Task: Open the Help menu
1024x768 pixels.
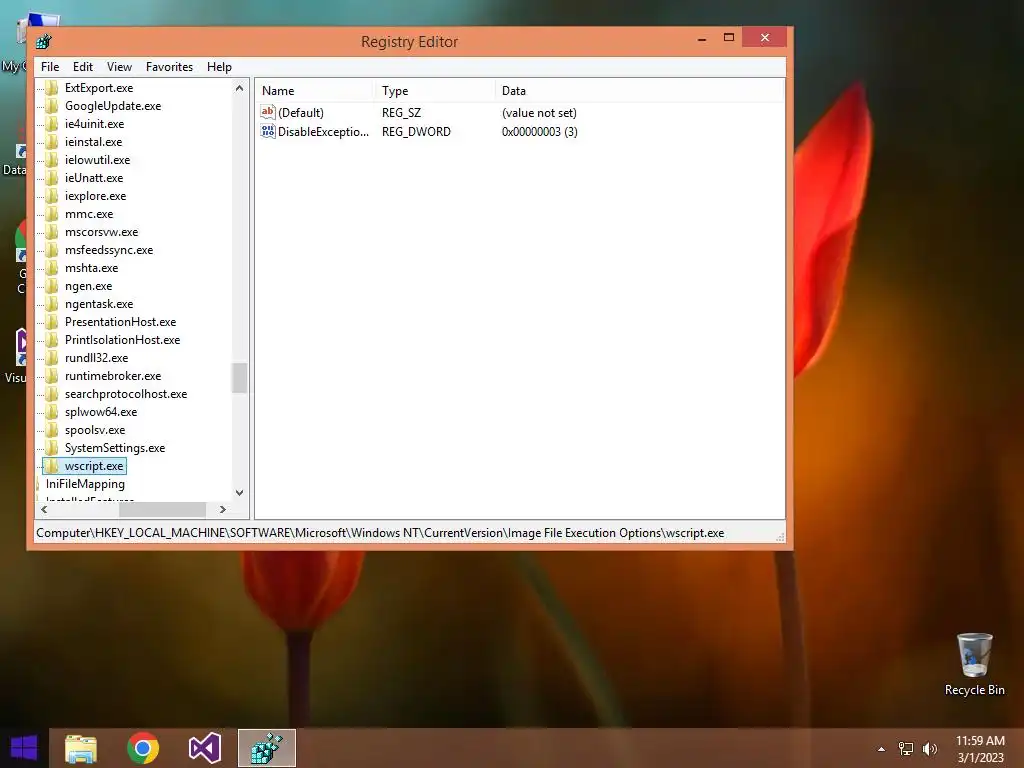Action: [219, 67]
